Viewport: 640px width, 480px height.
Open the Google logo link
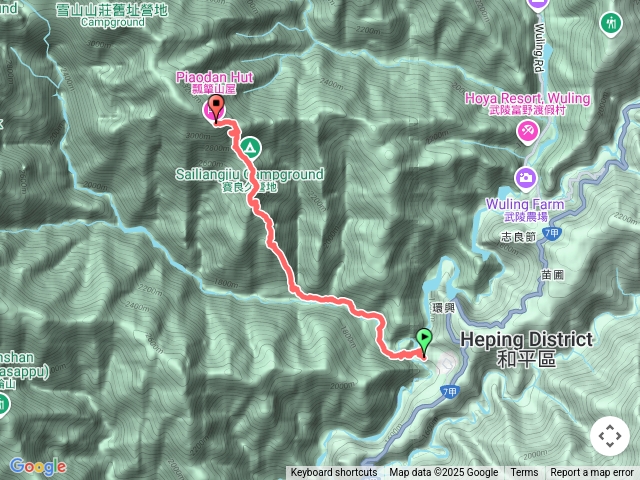(x=38, y=466)
